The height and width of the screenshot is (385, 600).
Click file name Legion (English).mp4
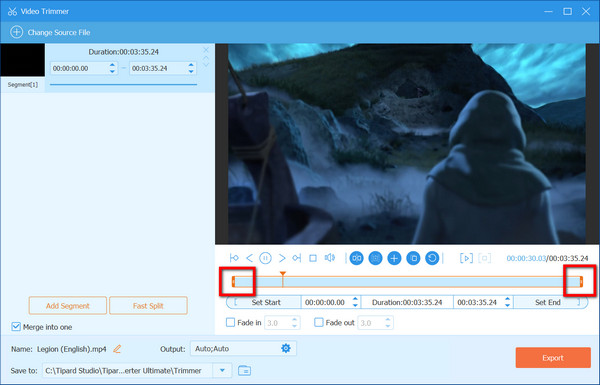click(72, 349)
